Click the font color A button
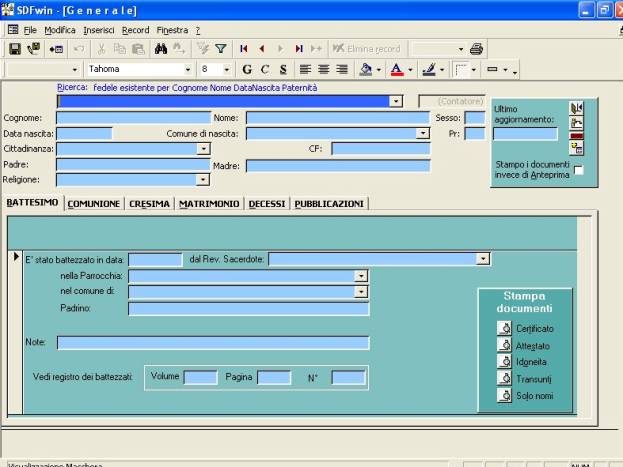The width and height of the screenshot is (623, 467). 397,70
